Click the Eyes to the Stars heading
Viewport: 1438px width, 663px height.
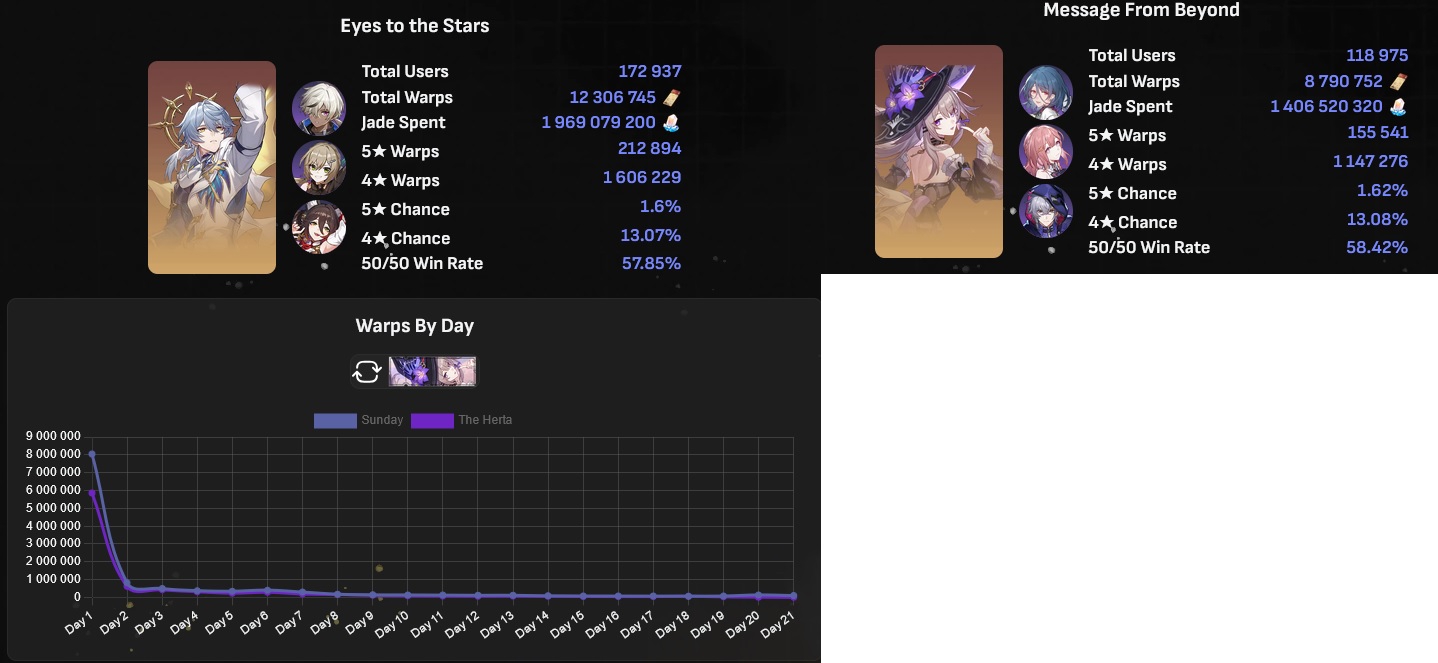pos(415,26)
